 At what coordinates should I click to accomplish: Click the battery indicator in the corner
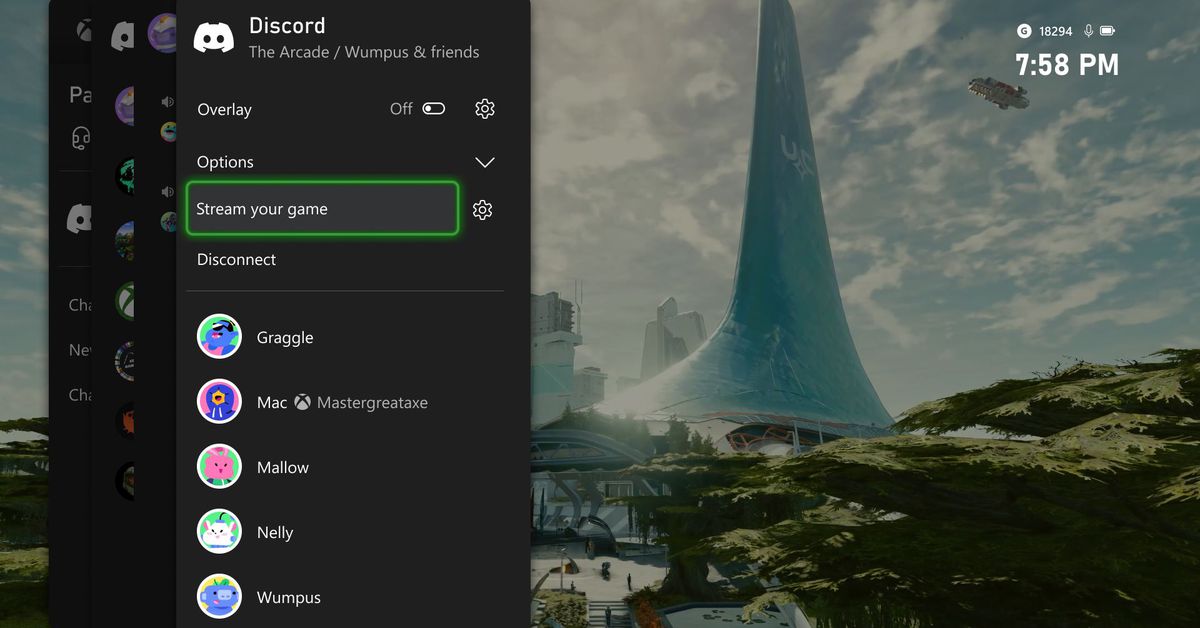[x=1108, y=31]
